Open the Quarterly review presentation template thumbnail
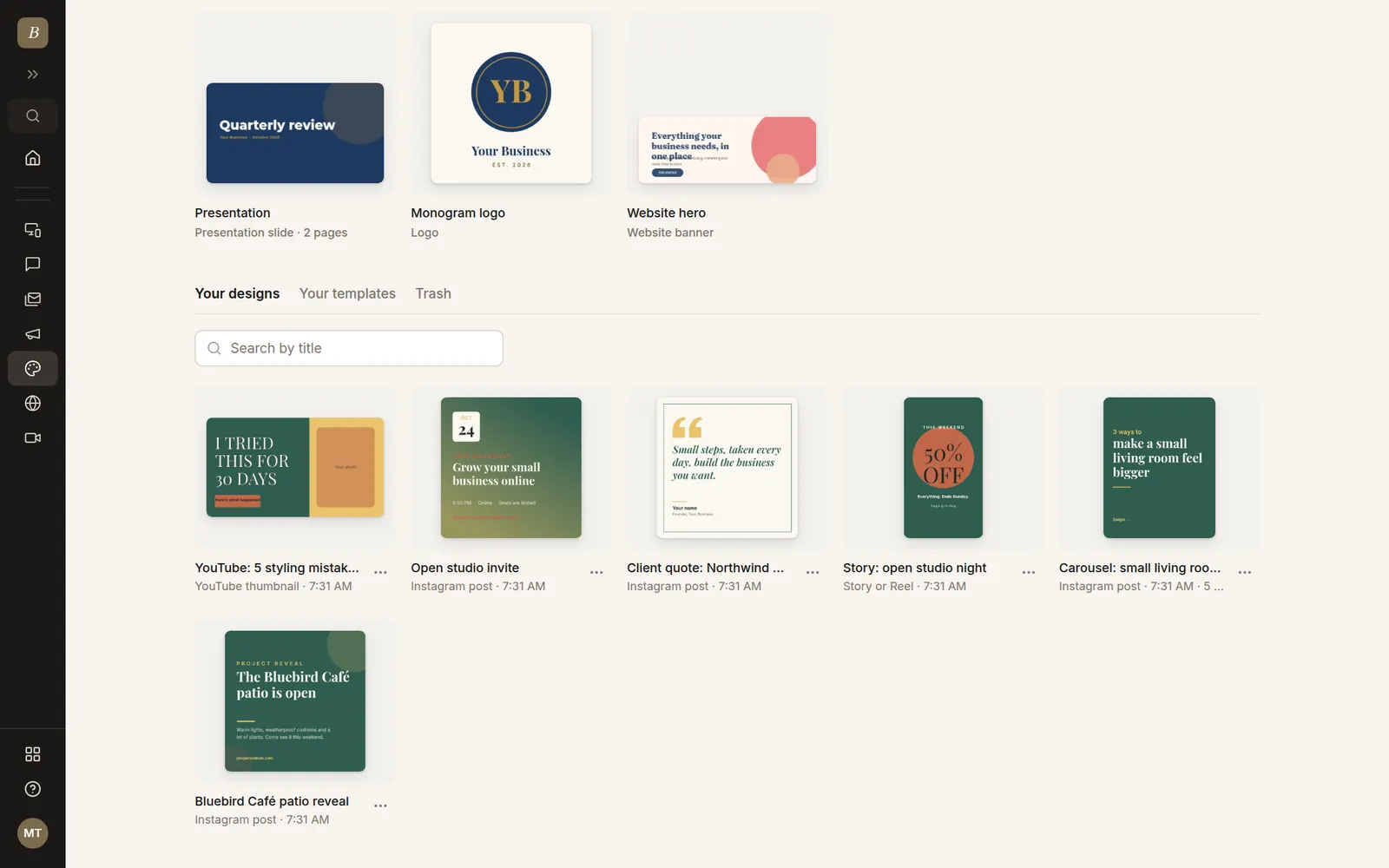The image size is (1389, 868). (x=295, y=133)
